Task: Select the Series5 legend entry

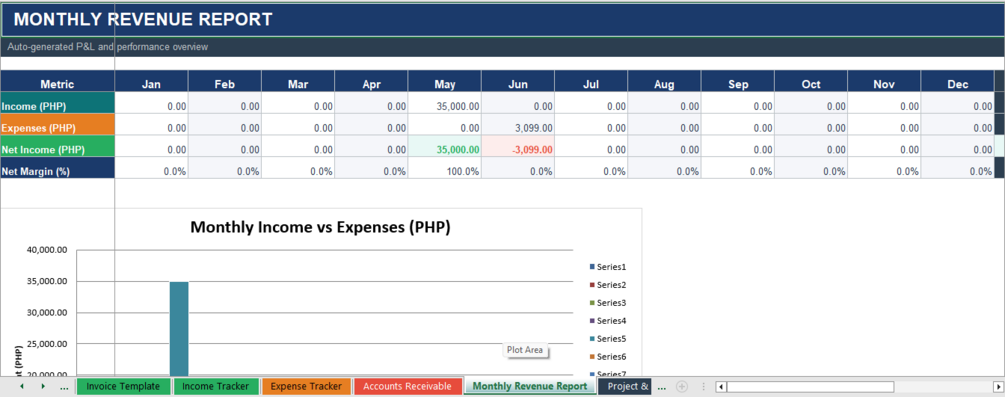Action: pyautogui.click(x=608, y=339)
